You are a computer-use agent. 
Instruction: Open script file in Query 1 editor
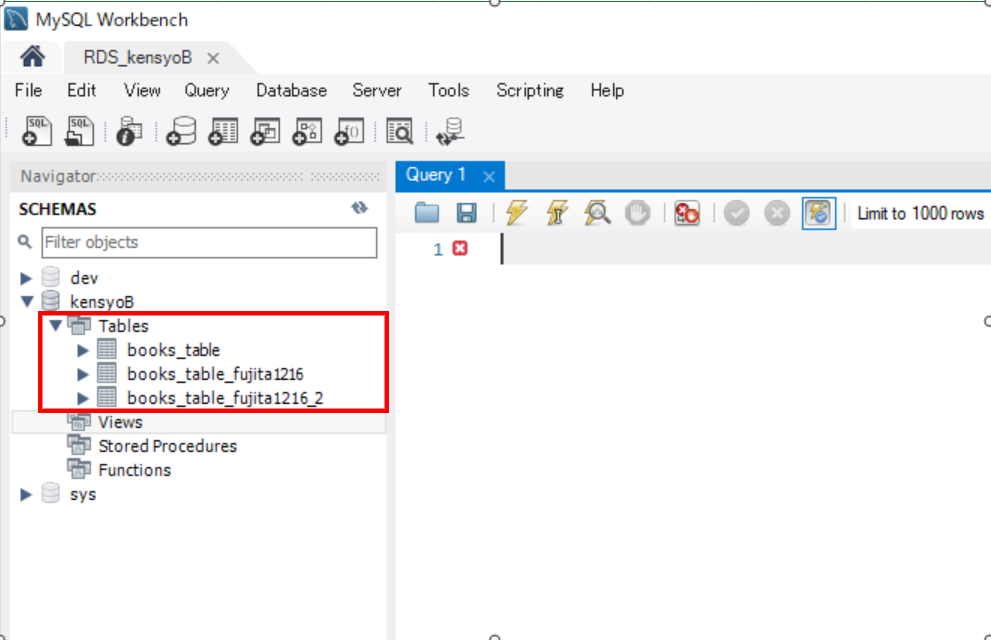click(x=427, y=213)
